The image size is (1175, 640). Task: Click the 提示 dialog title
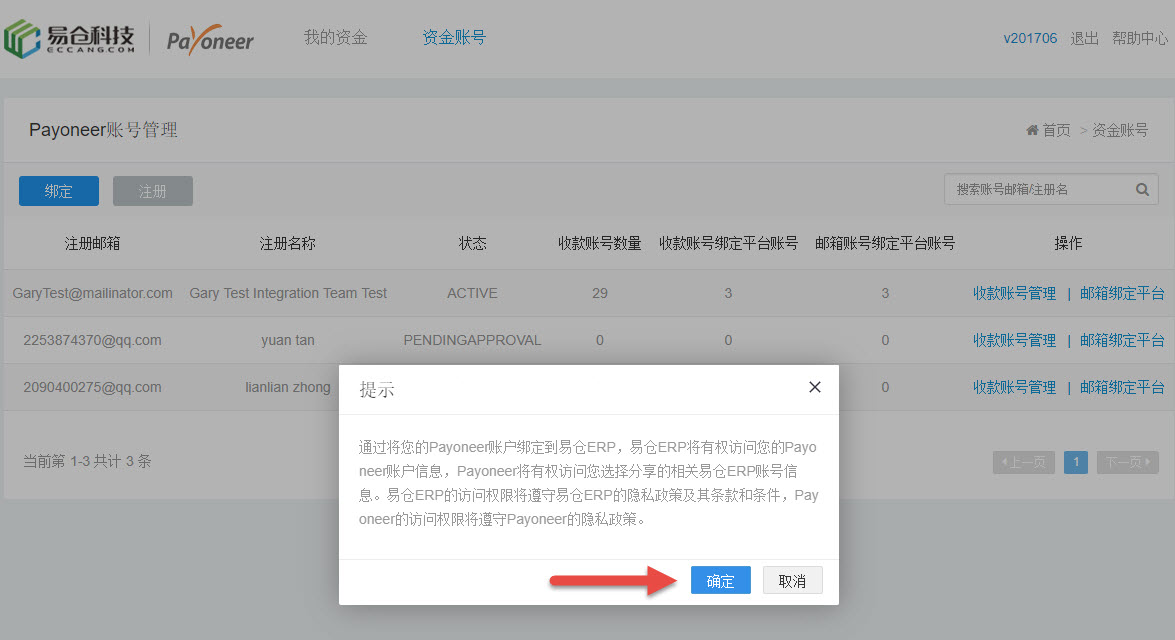coord(376,390)
